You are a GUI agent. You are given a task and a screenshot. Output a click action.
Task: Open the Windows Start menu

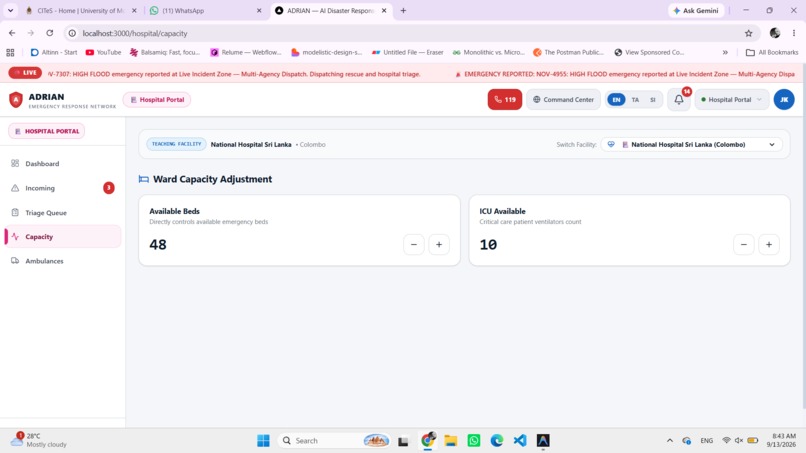point(263,441)
